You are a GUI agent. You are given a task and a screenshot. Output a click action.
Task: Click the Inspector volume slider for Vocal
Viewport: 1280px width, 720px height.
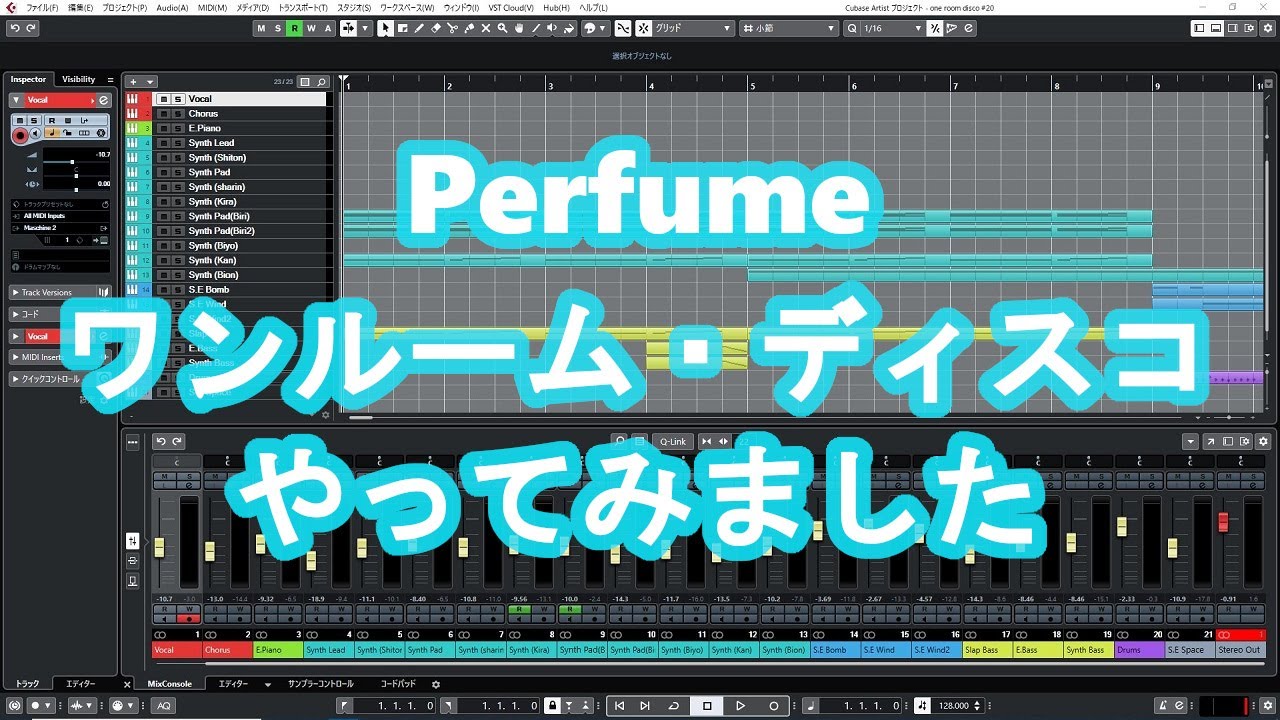click(76, 161)
